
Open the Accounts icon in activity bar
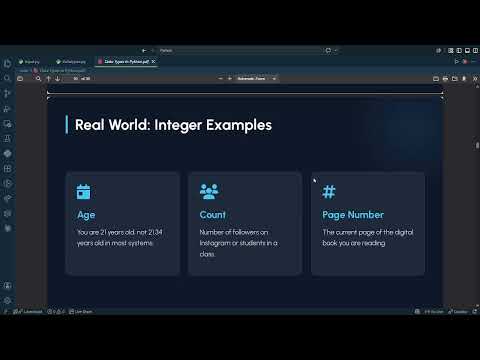point(7,286)
